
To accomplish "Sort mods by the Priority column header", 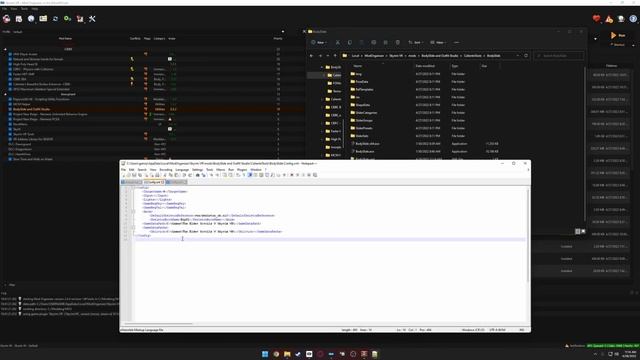I will (278, 38).
